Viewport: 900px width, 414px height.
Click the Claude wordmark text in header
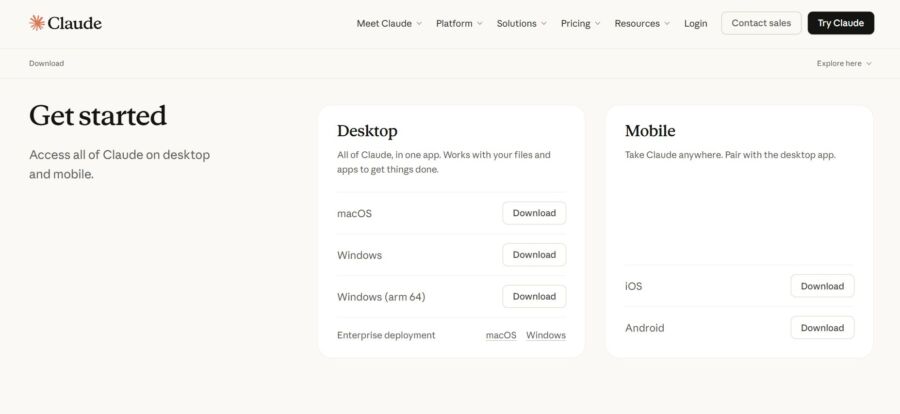[75, 23]
